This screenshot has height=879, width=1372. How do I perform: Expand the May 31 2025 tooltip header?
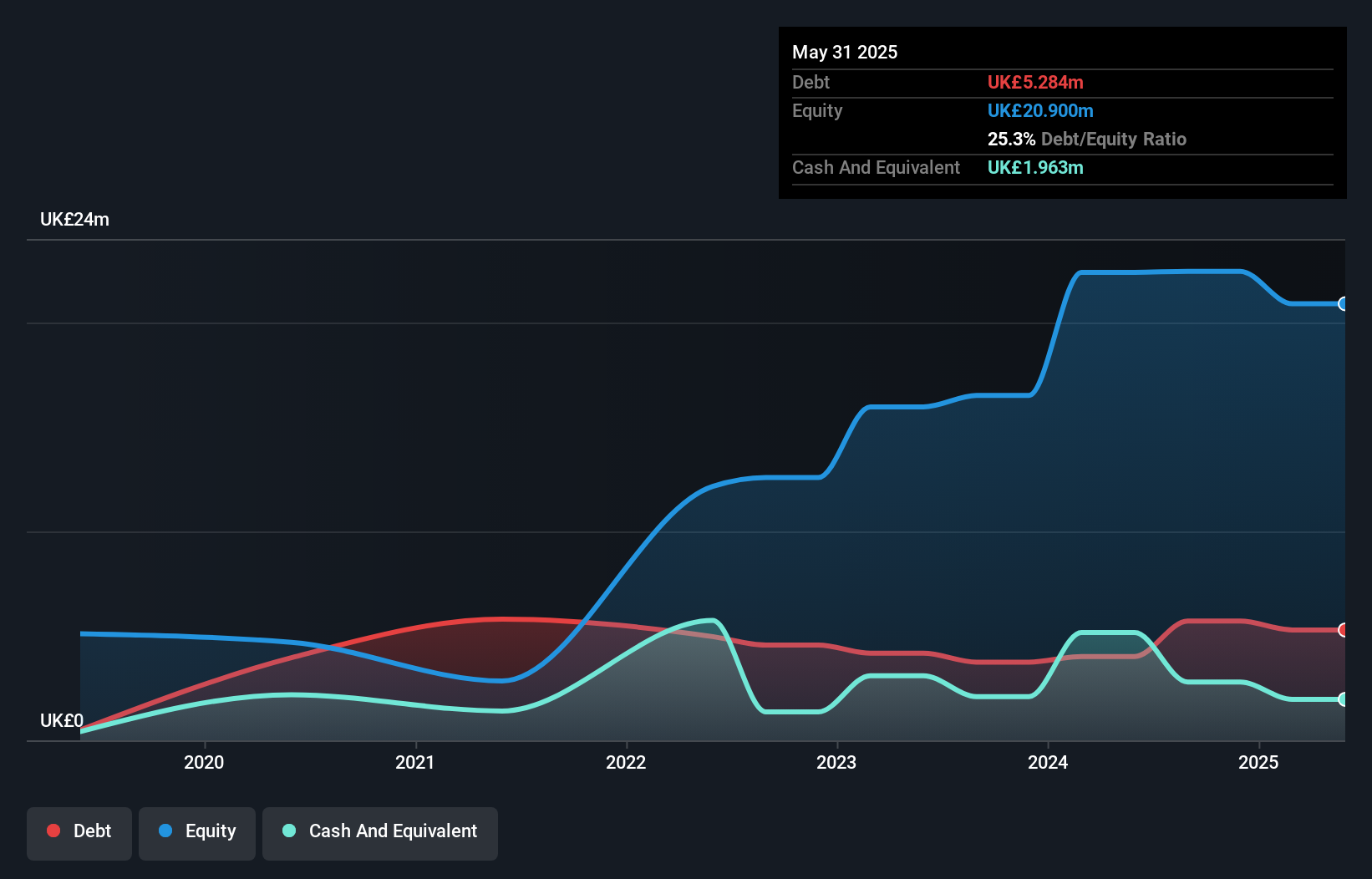(844, 52)
